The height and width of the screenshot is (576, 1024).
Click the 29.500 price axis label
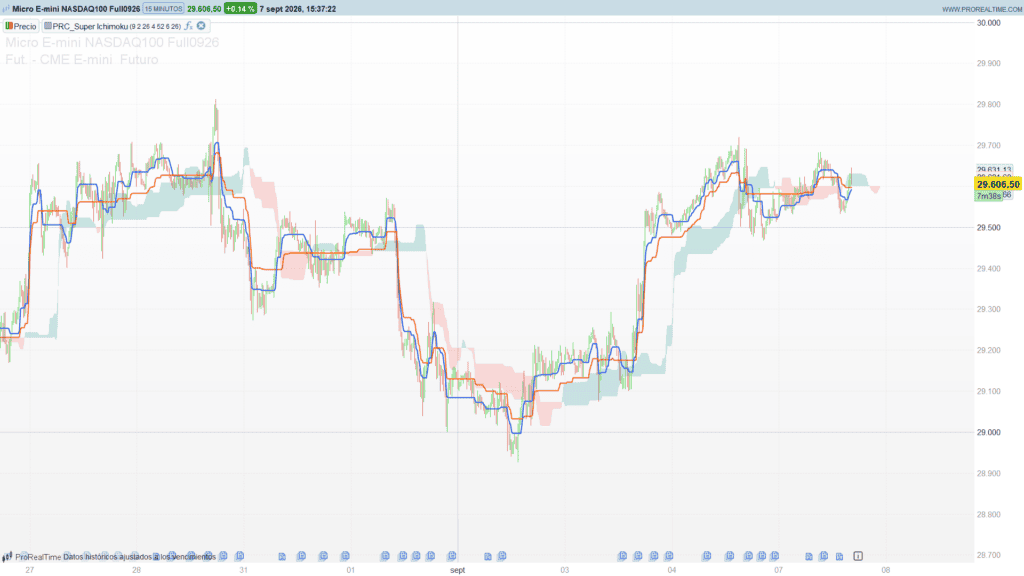click(x=989, y=228)
